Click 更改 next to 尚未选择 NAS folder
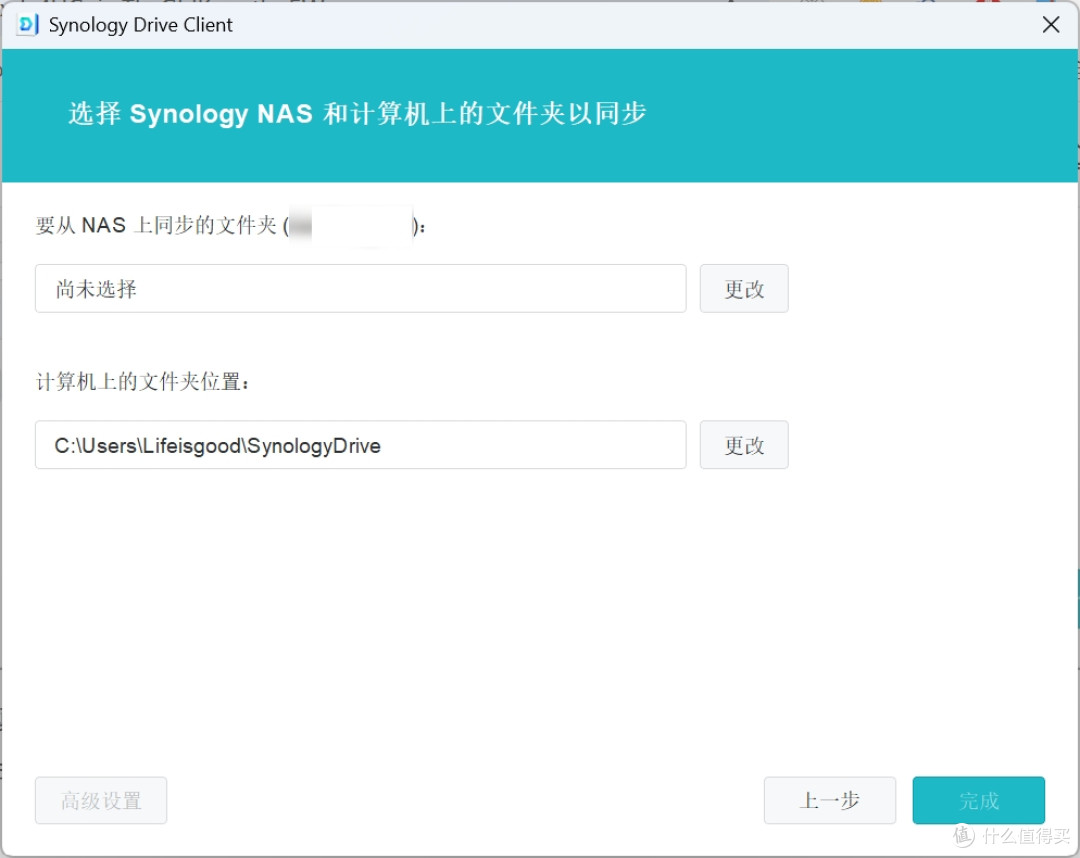The height and width of the screenshot is (858, 1080). click(744, 289)
